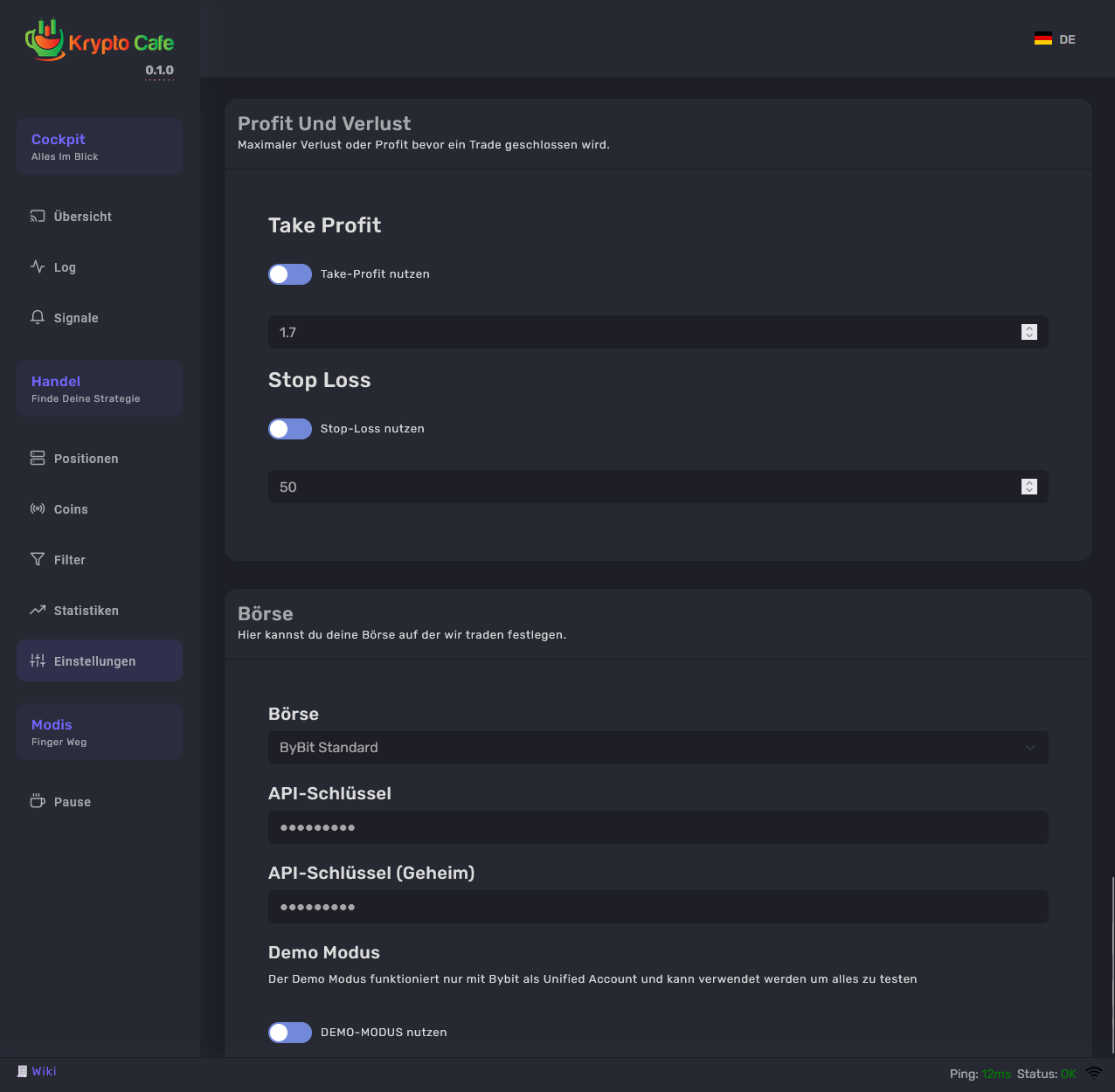Click the Take Profit value stepper arrows
The image size is (1115, 1092).
tap(1028, 332)
